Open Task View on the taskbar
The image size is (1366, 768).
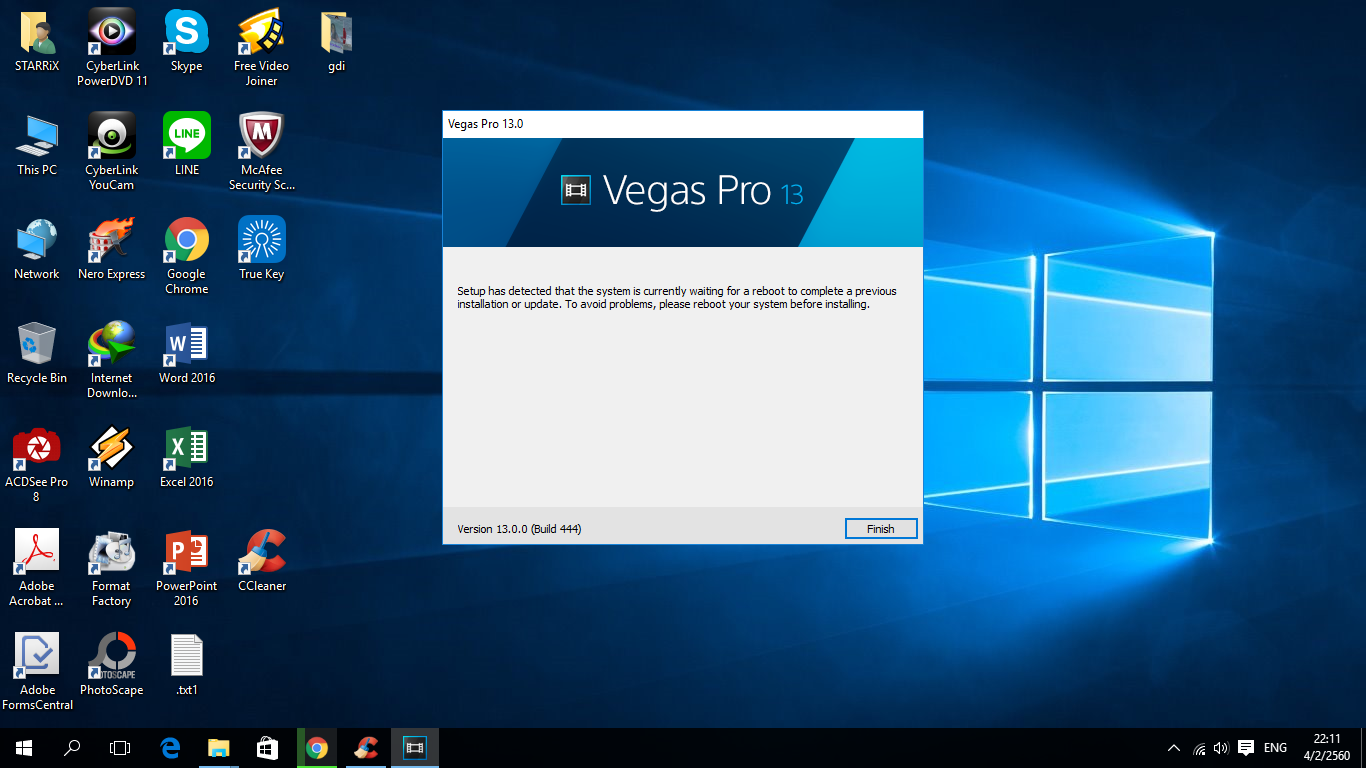pyautogui.click(x=120, y=747)
